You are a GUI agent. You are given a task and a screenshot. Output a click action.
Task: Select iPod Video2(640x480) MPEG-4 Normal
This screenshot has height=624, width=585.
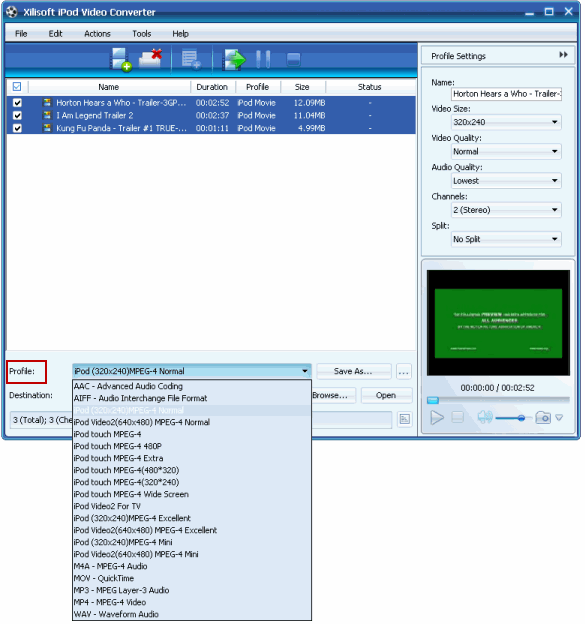coord(192,422)
